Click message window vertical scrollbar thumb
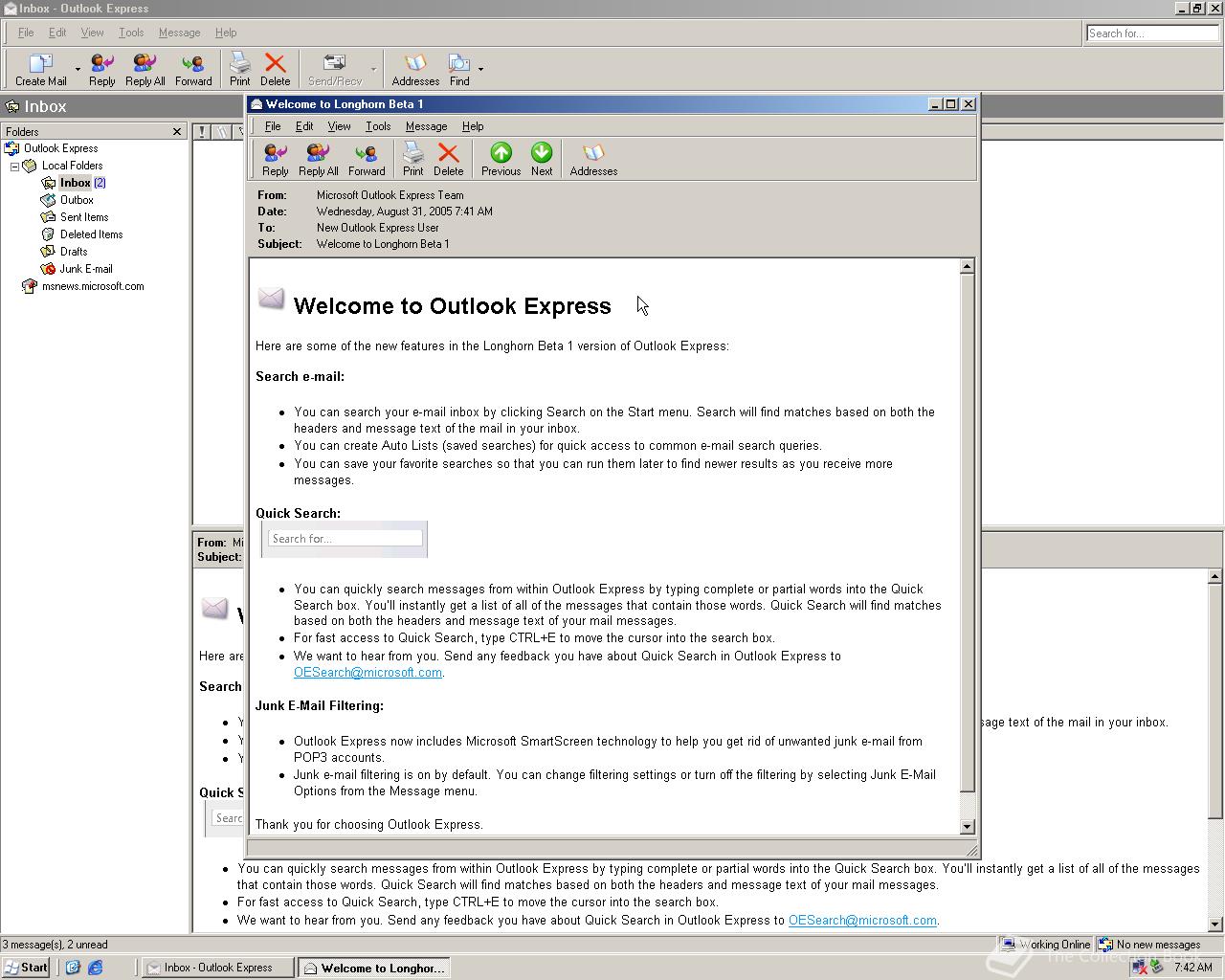 pos(967,533)
